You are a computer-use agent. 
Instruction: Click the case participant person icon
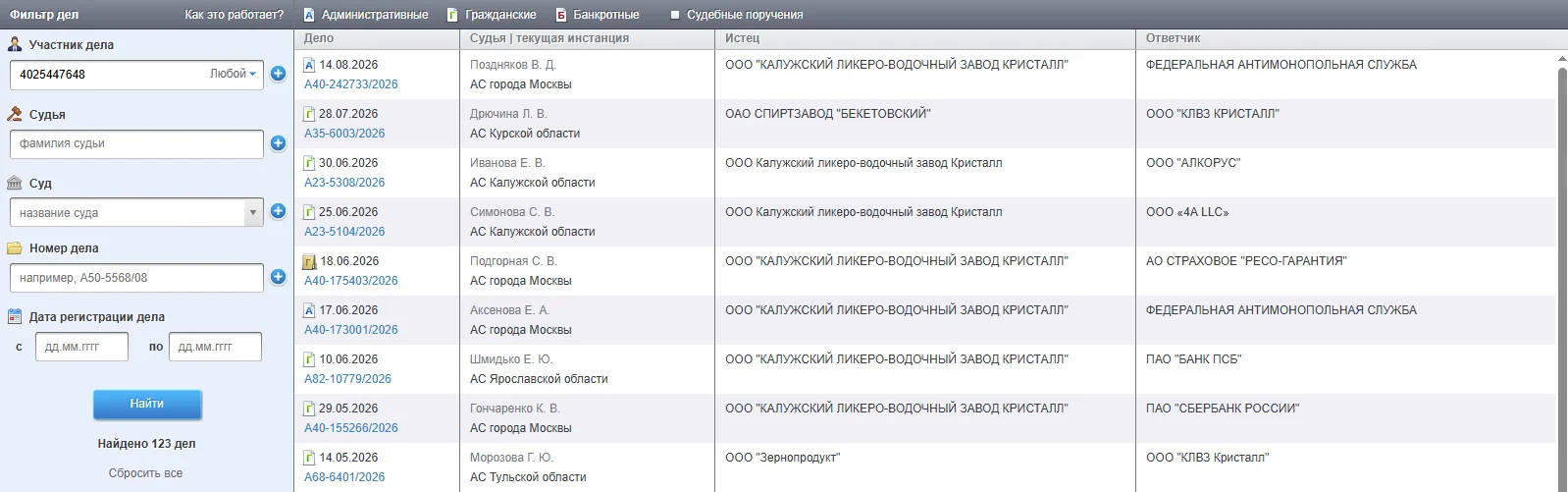[15, 44]
